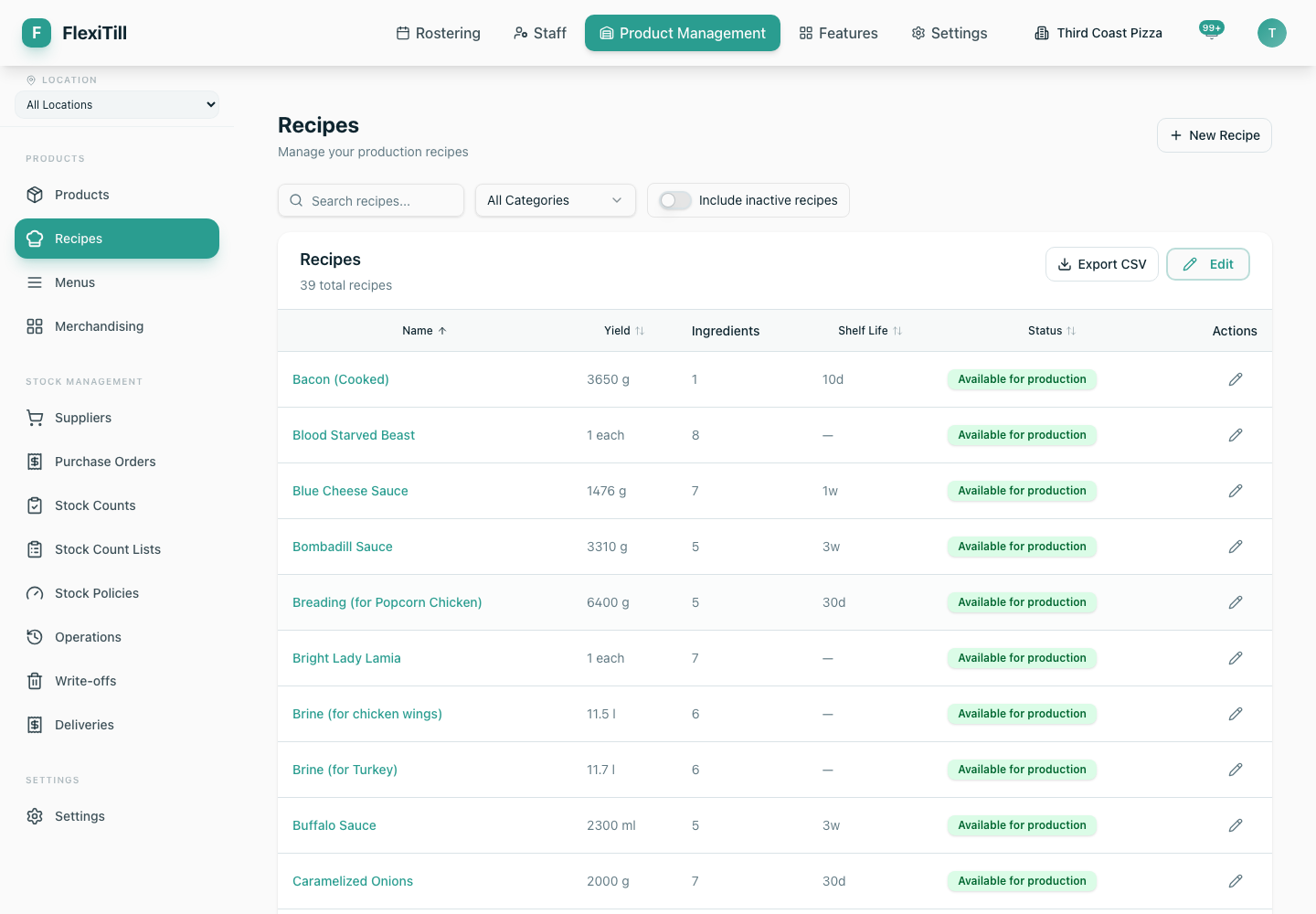Viewport: 1316px width, 914px height.
Task: Sort by Status column arrows
Action: point(1071,331)
